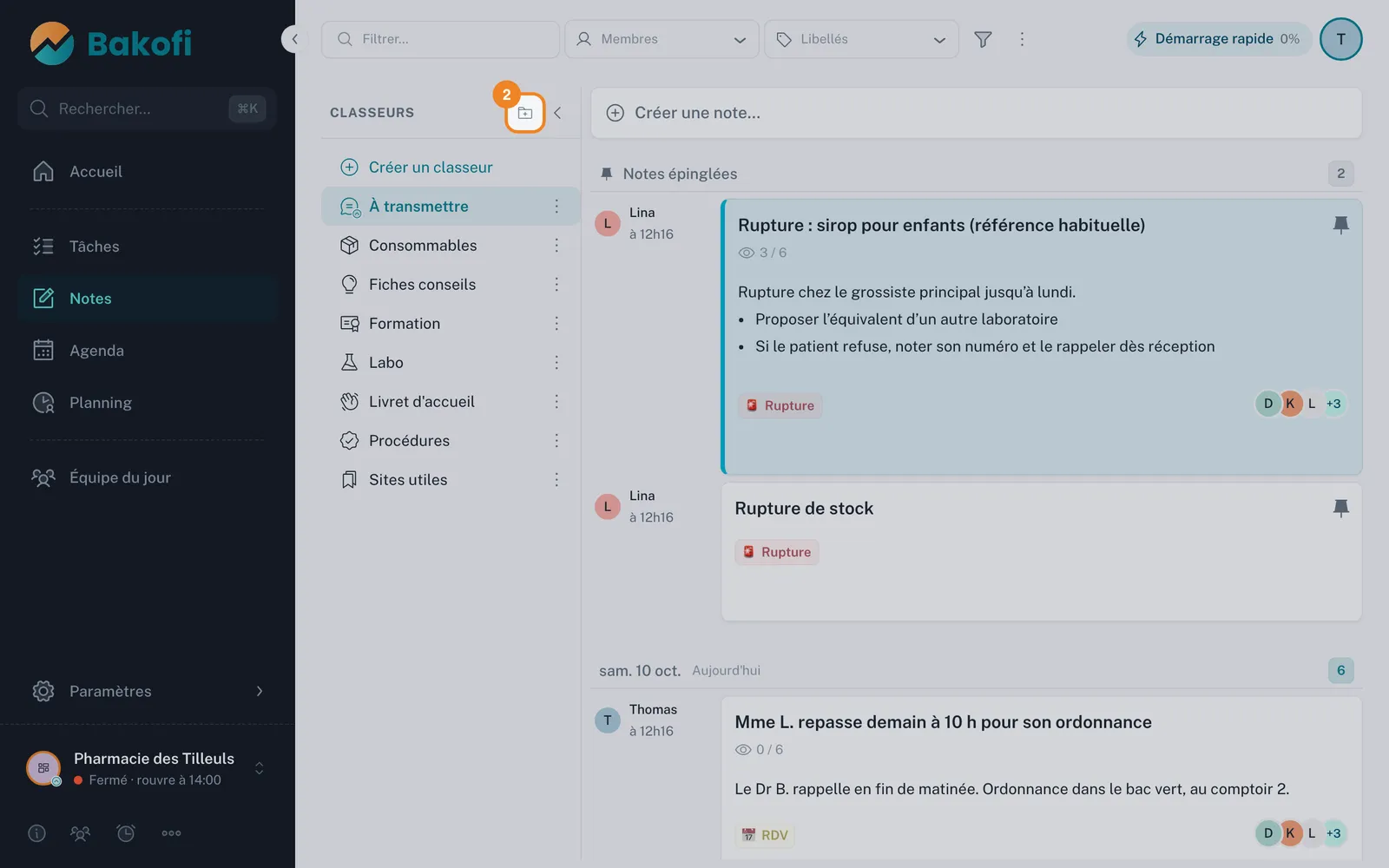Open options for Formation binder
This screenshot has width=1389, height=868.
pyautogui.click(x=556, y=324)
